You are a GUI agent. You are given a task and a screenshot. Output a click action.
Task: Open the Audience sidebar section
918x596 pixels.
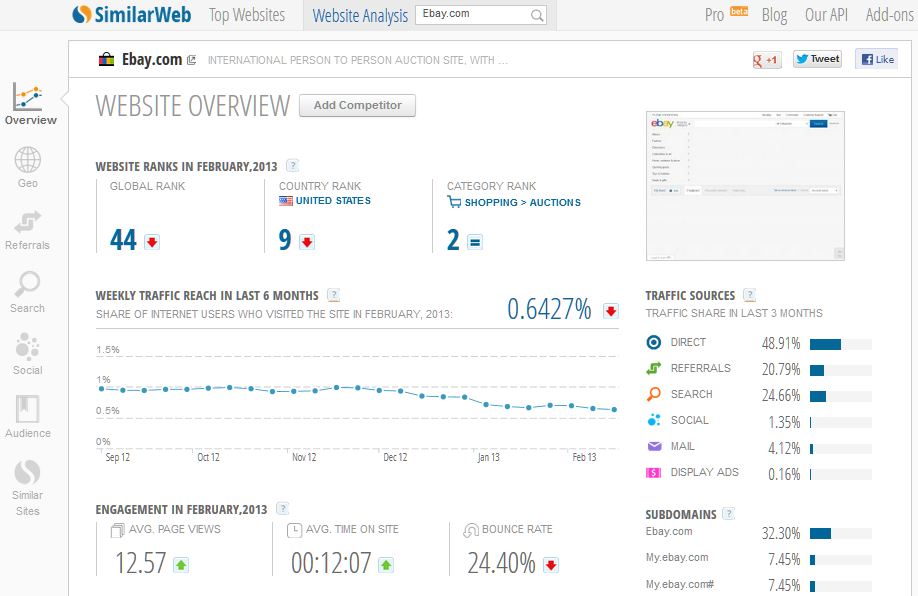pyautogui.click(x=28, y=417)
